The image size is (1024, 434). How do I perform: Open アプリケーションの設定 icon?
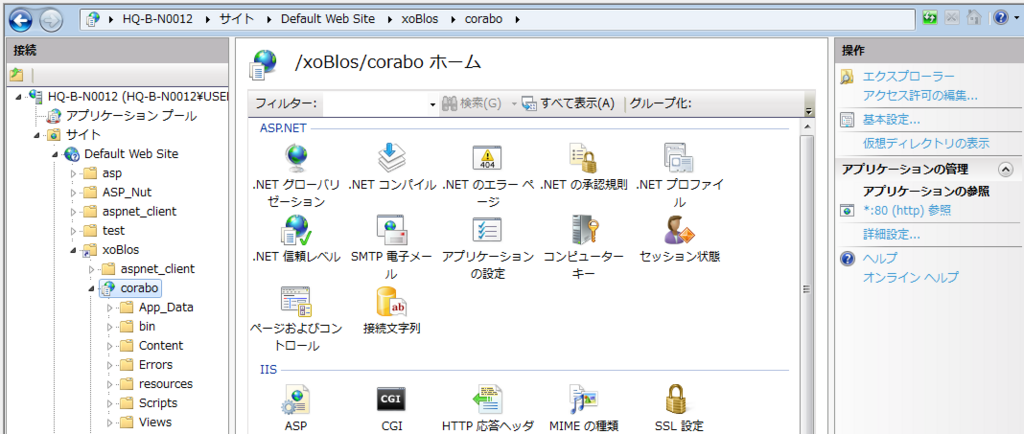tap(487, 230)
